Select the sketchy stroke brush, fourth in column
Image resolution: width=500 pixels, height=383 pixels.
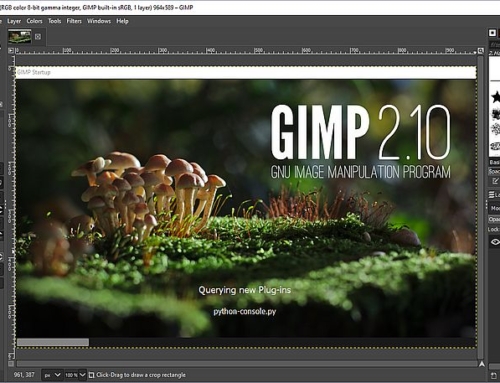(x=496, y=146)
